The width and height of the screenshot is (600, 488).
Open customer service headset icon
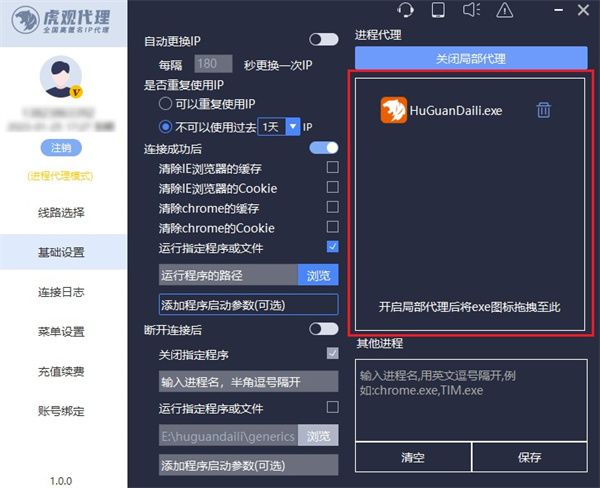coord(406,10)
